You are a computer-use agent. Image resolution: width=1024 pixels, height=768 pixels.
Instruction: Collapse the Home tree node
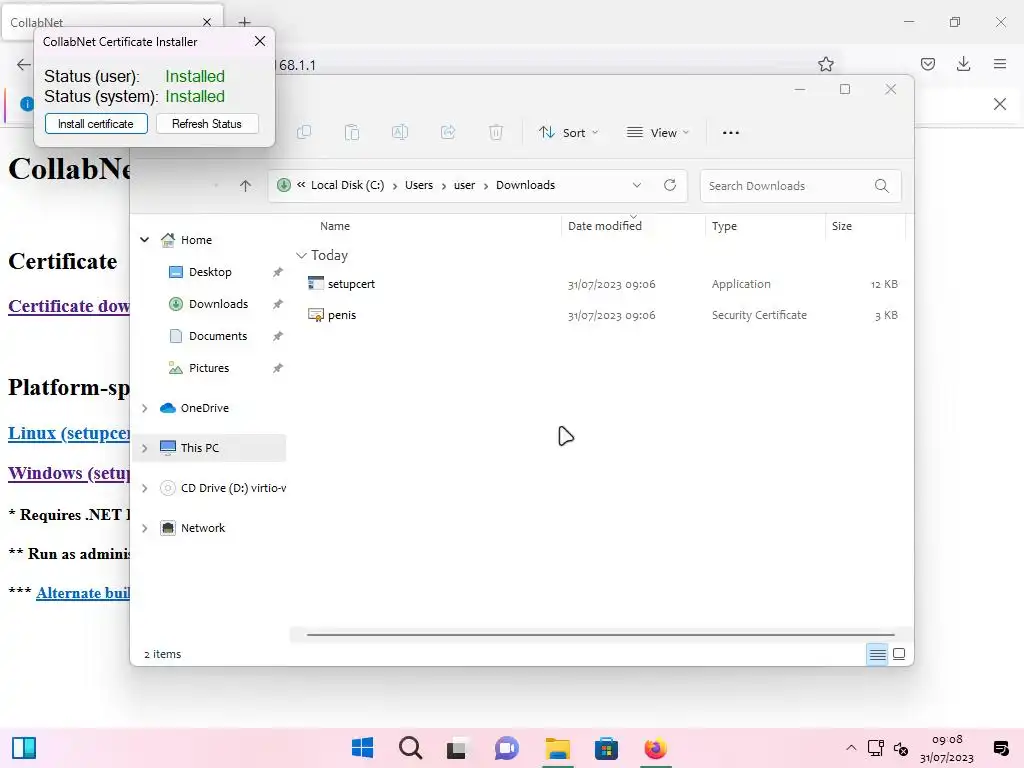click(x=144, y=240)
